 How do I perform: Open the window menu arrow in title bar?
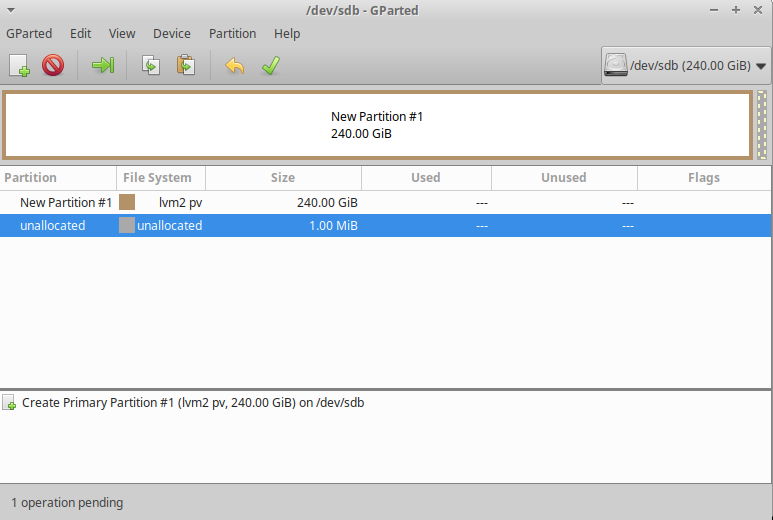click(x=11, y=10)
